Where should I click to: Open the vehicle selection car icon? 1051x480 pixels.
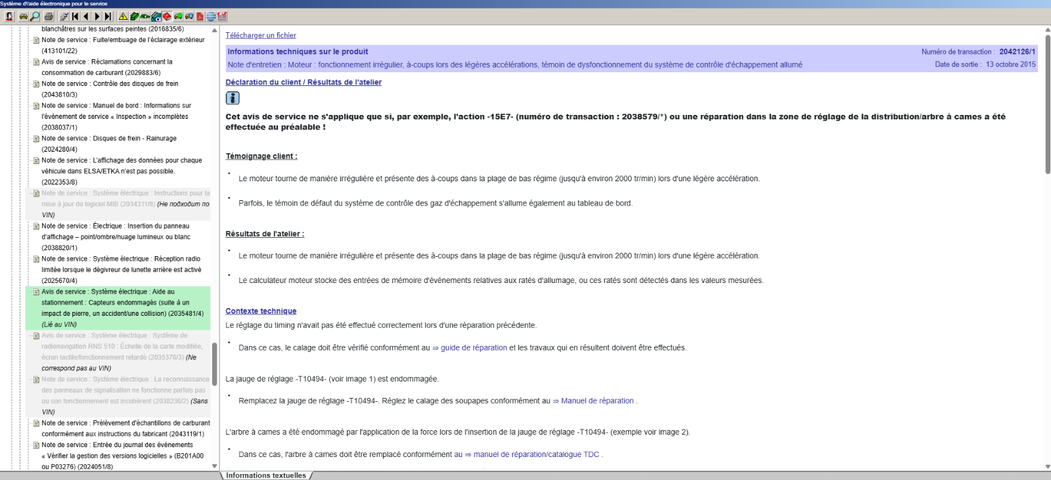23,16
